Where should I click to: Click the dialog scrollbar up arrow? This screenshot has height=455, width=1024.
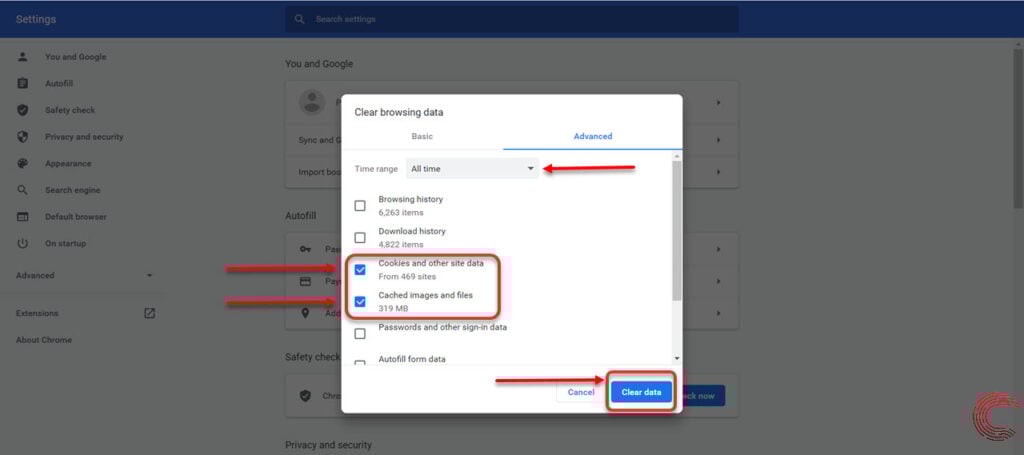677,156
